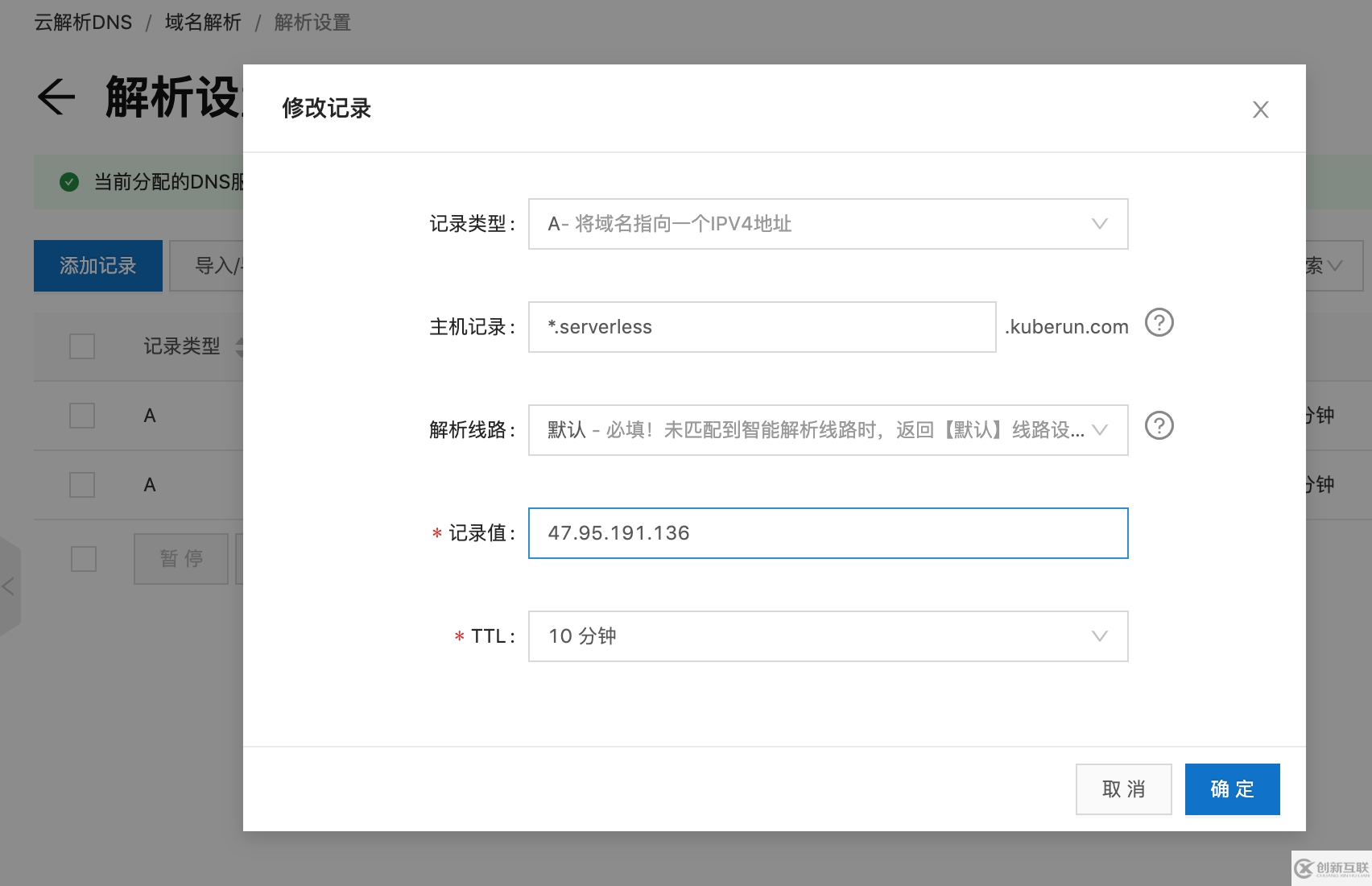Expand the left side panel arrow

point(9,586)
